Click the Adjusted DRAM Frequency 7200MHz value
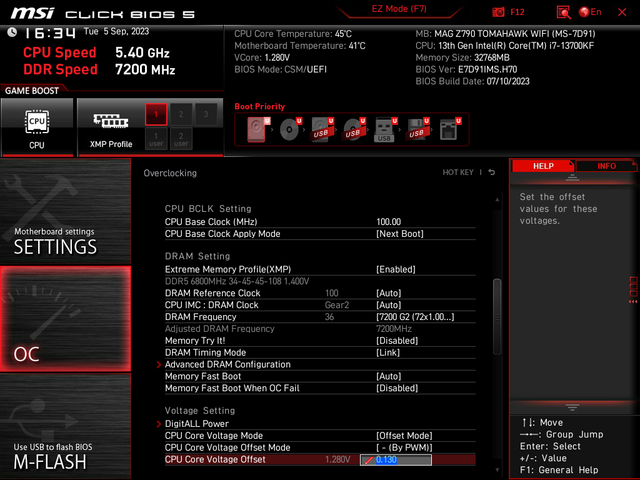Viewport: 640px width, 480px height. (x=393, y=329)
